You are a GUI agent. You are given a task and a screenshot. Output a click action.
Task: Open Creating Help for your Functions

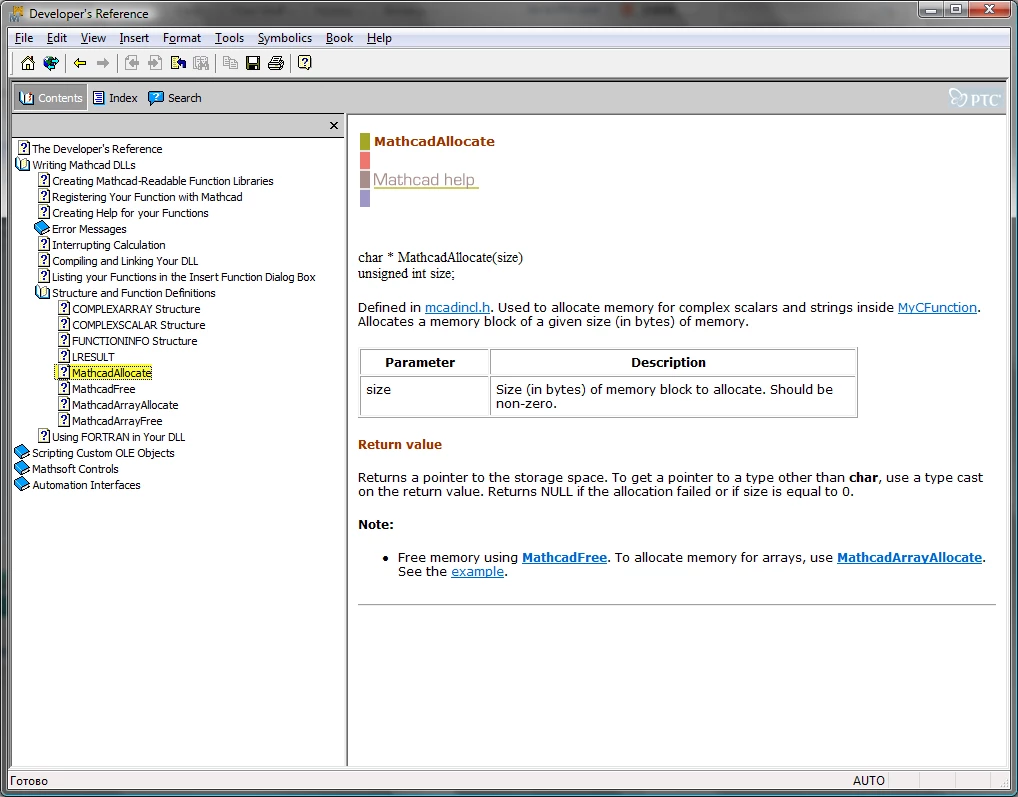[x=130, y=213]
